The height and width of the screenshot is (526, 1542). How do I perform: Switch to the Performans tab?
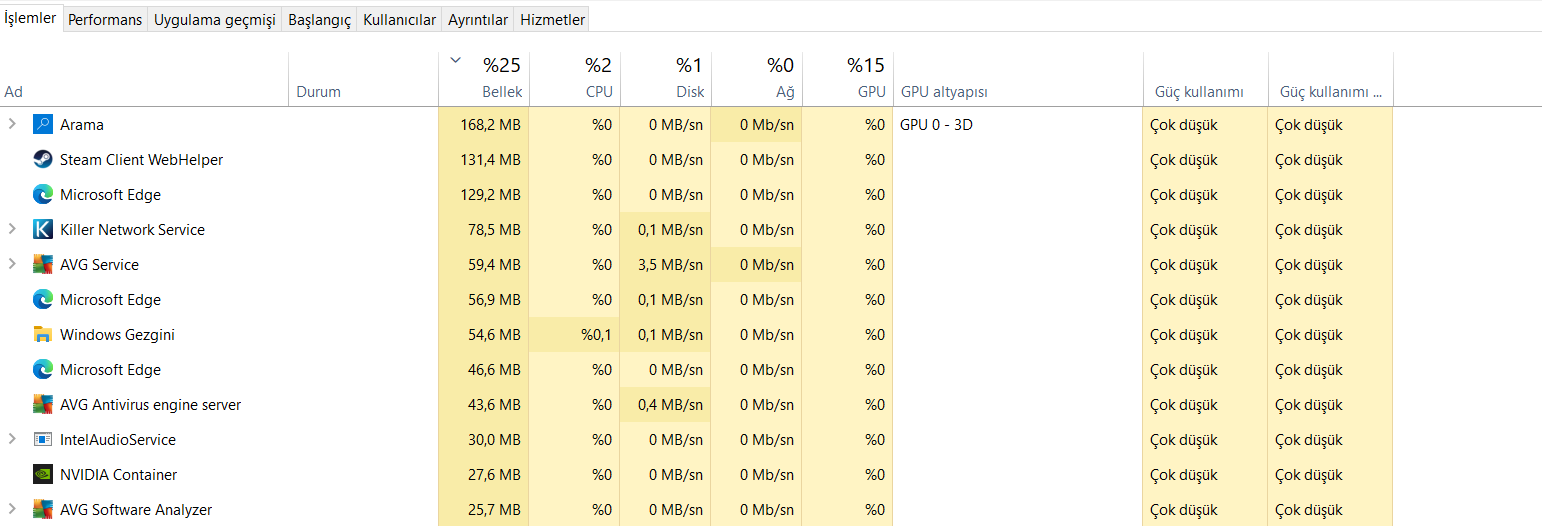coord(105,20)
